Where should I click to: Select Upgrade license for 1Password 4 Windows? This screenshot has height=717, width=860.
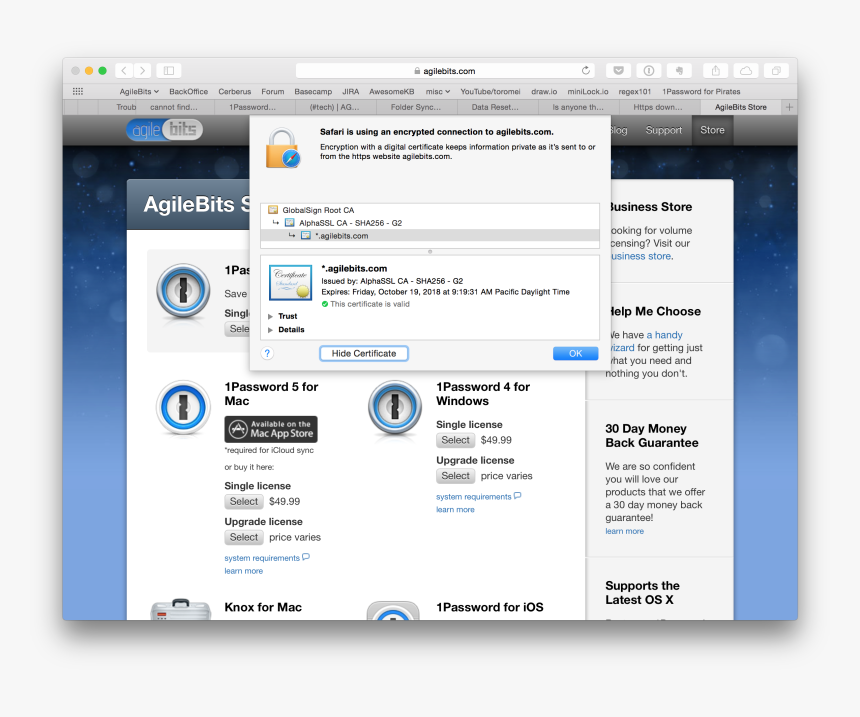(x=455, y=476)
